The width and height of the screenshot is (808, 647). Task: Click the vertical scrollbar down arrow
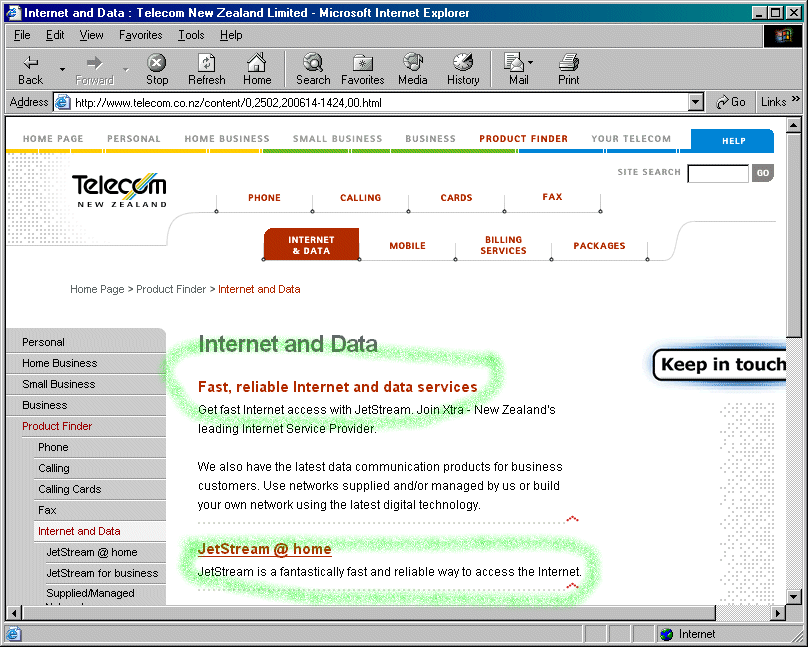(794, 597)
